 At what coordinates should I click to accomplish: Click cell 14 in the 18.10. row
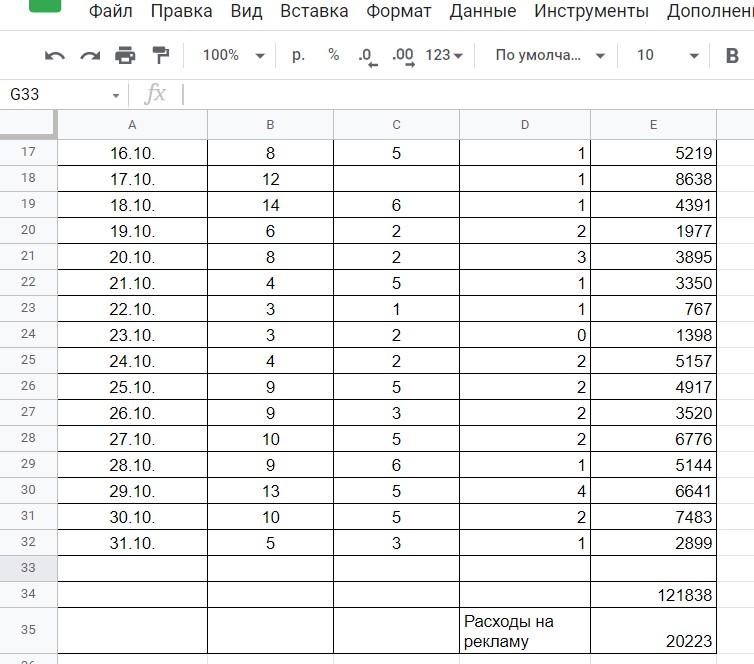pos(270,205)
